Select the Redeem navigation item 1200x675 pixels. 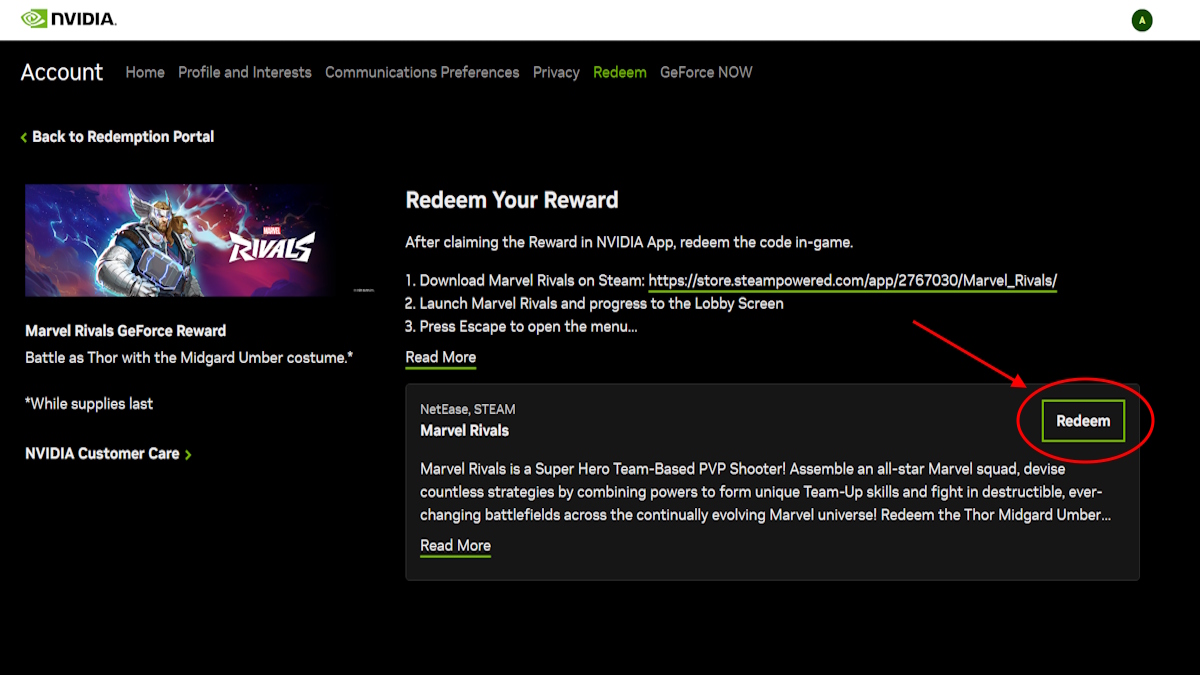pyautogui.click(x=620, y=72)
